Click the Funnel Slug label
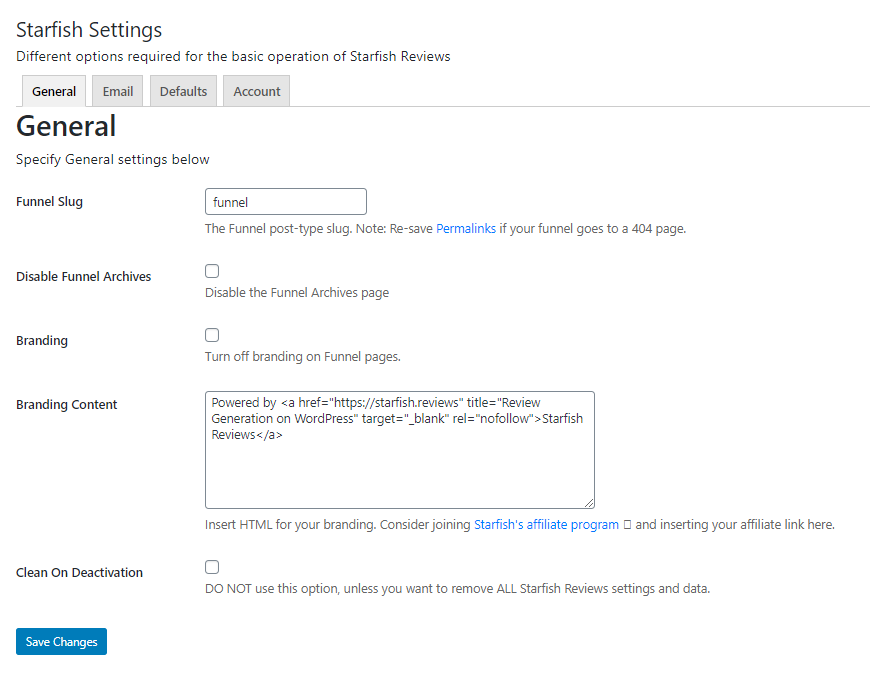 49,201
